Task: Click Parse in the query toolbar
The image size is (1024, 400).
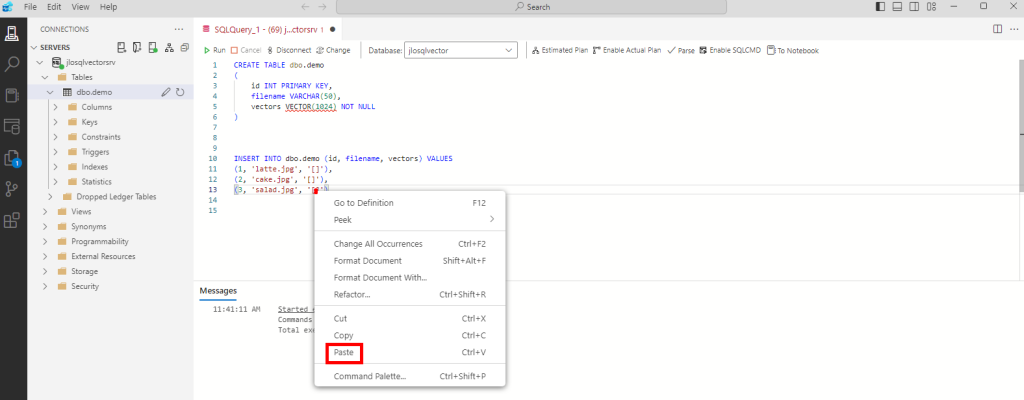Action: tap(680, 50)
